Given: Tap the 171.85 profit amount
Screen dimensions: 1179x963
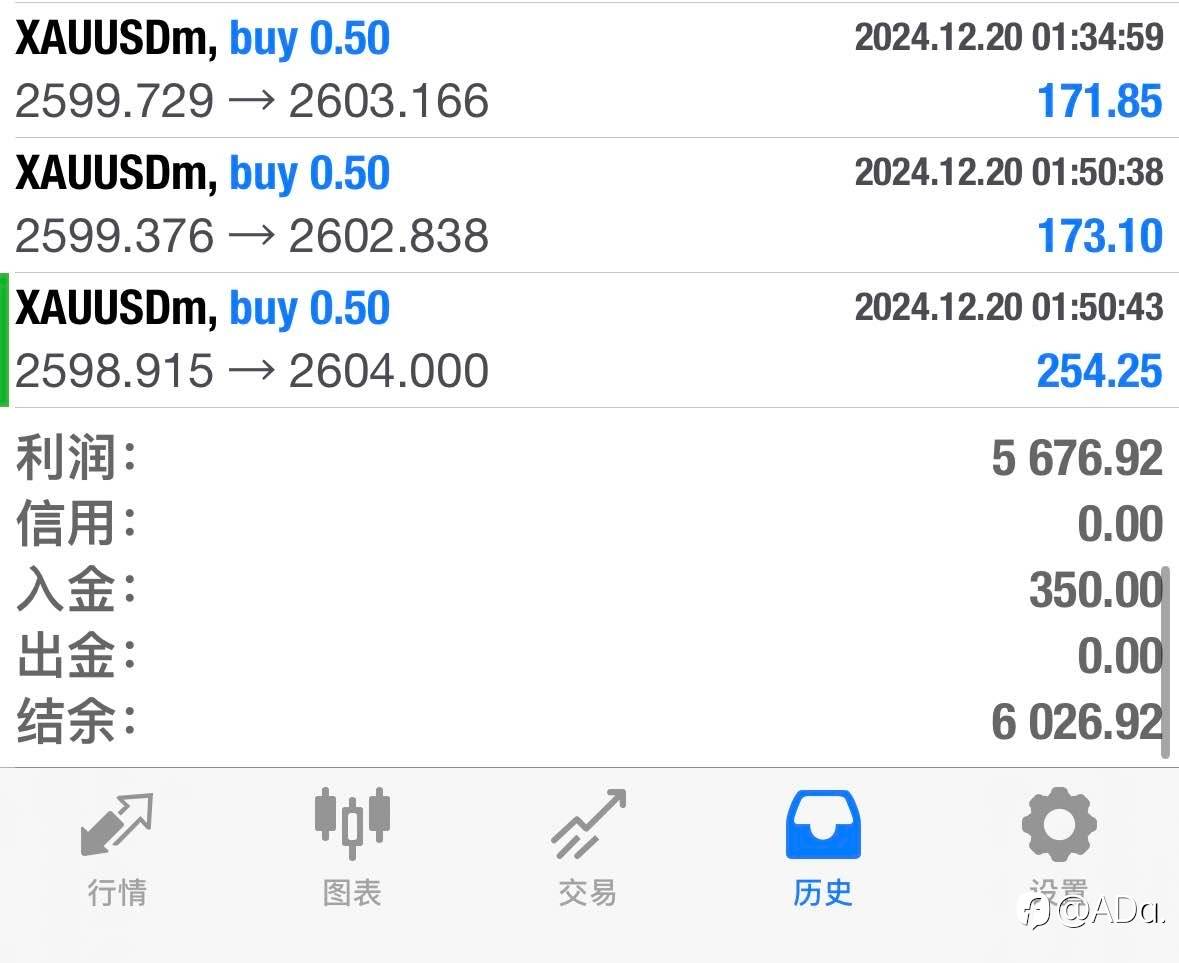Looking at the screenshot, I should (x=1099, y=102).
